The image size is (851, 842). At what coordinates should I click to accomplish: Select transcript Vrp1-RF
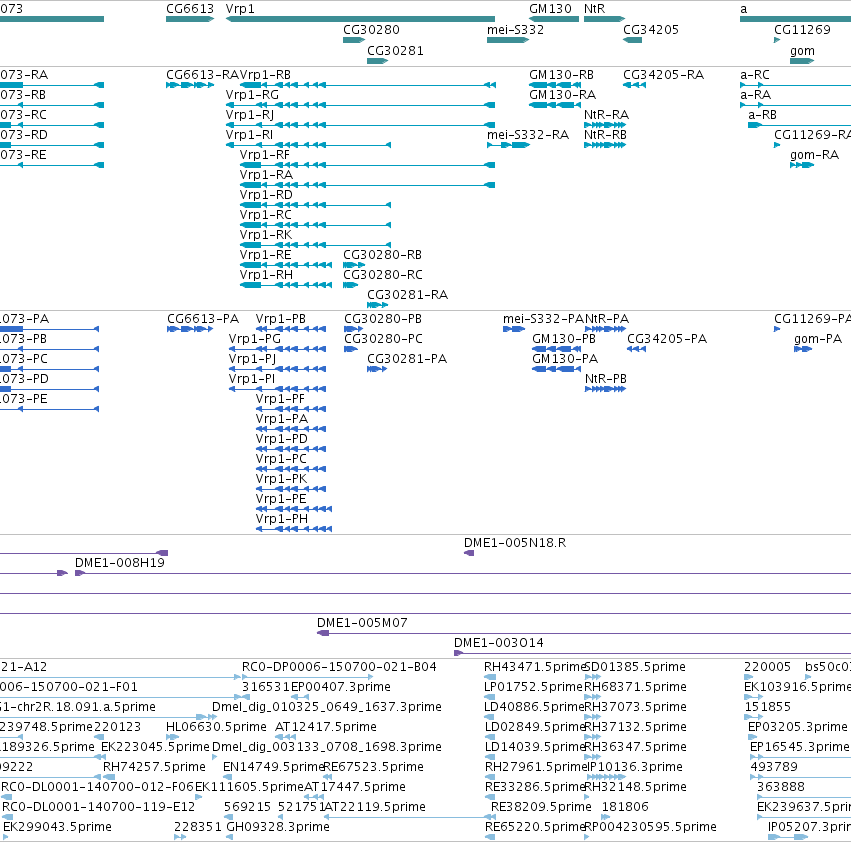point(367,165)
